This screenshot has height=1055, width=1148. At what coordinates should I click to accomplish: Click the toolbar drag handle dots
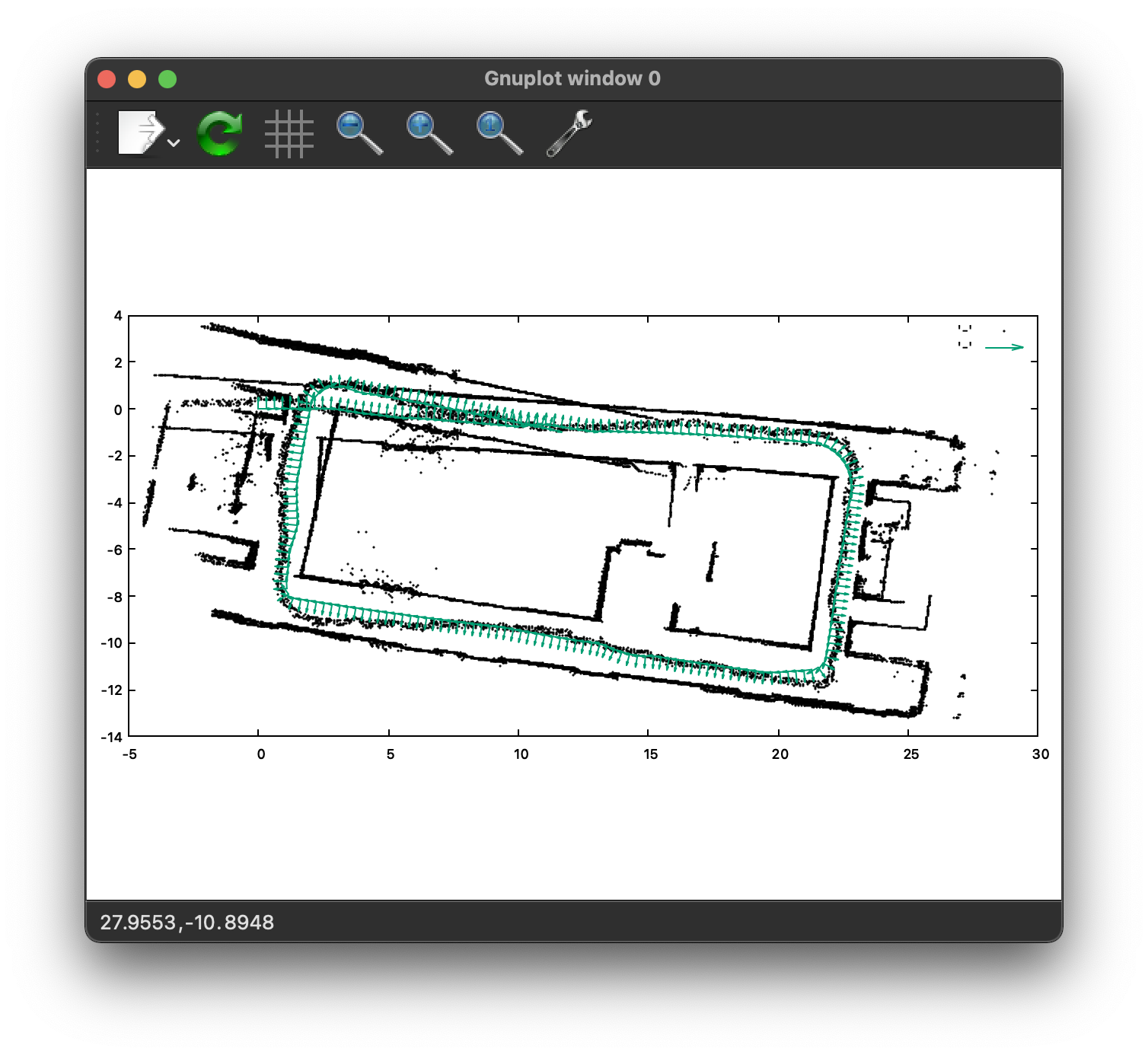[97, 134]
